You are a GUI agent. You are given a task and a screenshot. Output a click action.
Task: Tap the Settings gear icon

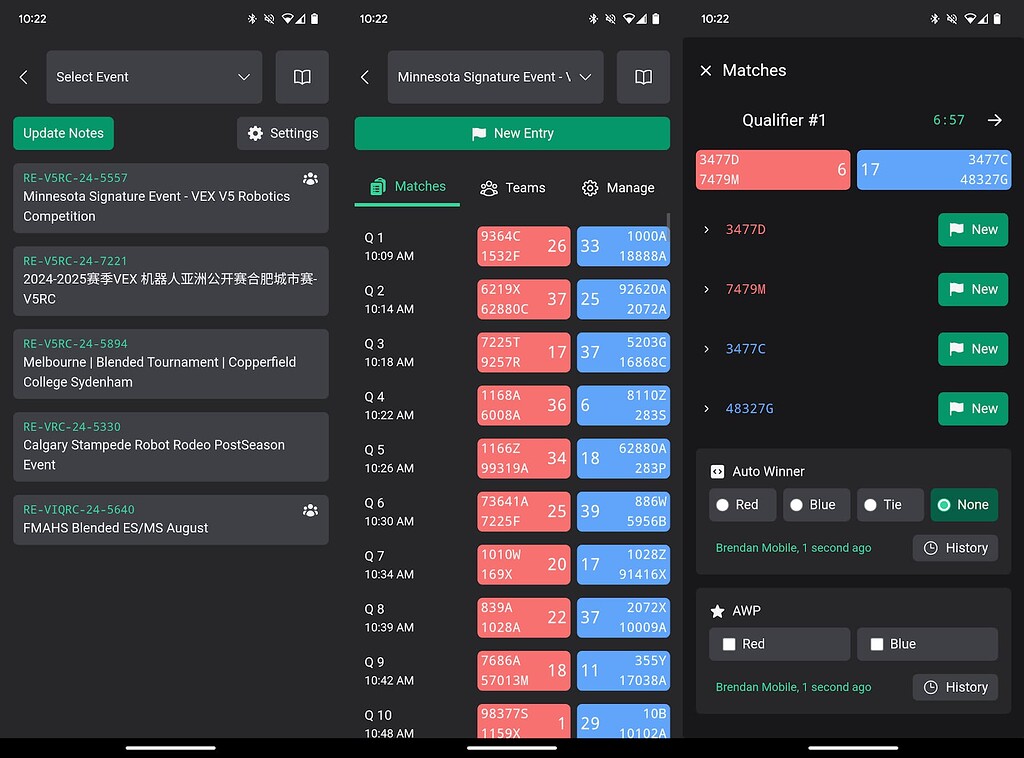pyautogui.click(x=283, y=133)
